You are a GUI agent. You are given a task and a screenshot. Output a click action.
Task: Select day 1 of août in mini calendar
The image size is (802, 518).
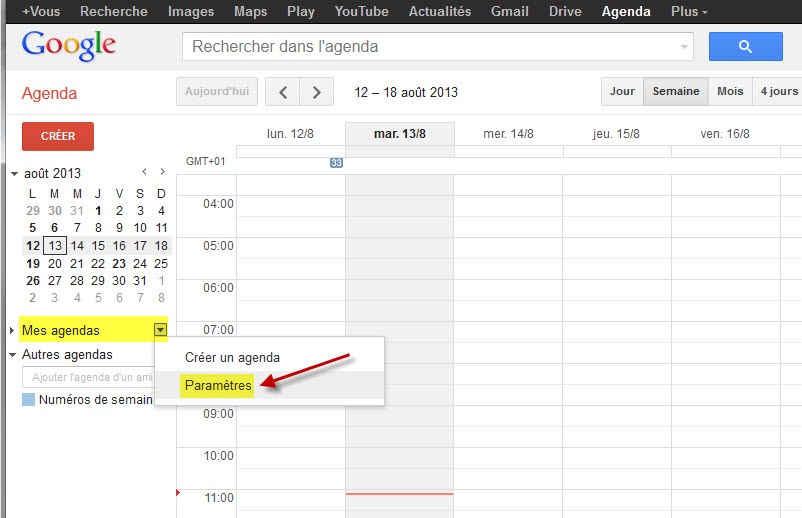coord(98,211)
